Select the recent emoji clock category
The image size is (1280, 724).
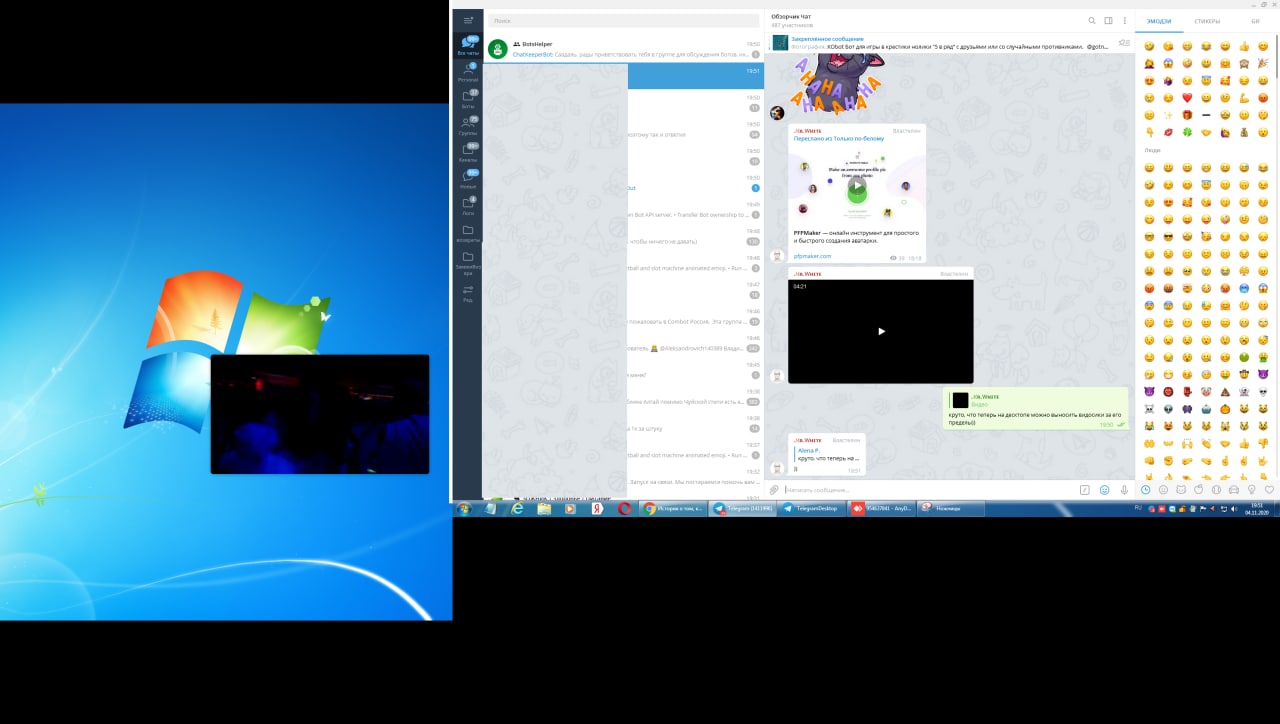(1146, 490)
